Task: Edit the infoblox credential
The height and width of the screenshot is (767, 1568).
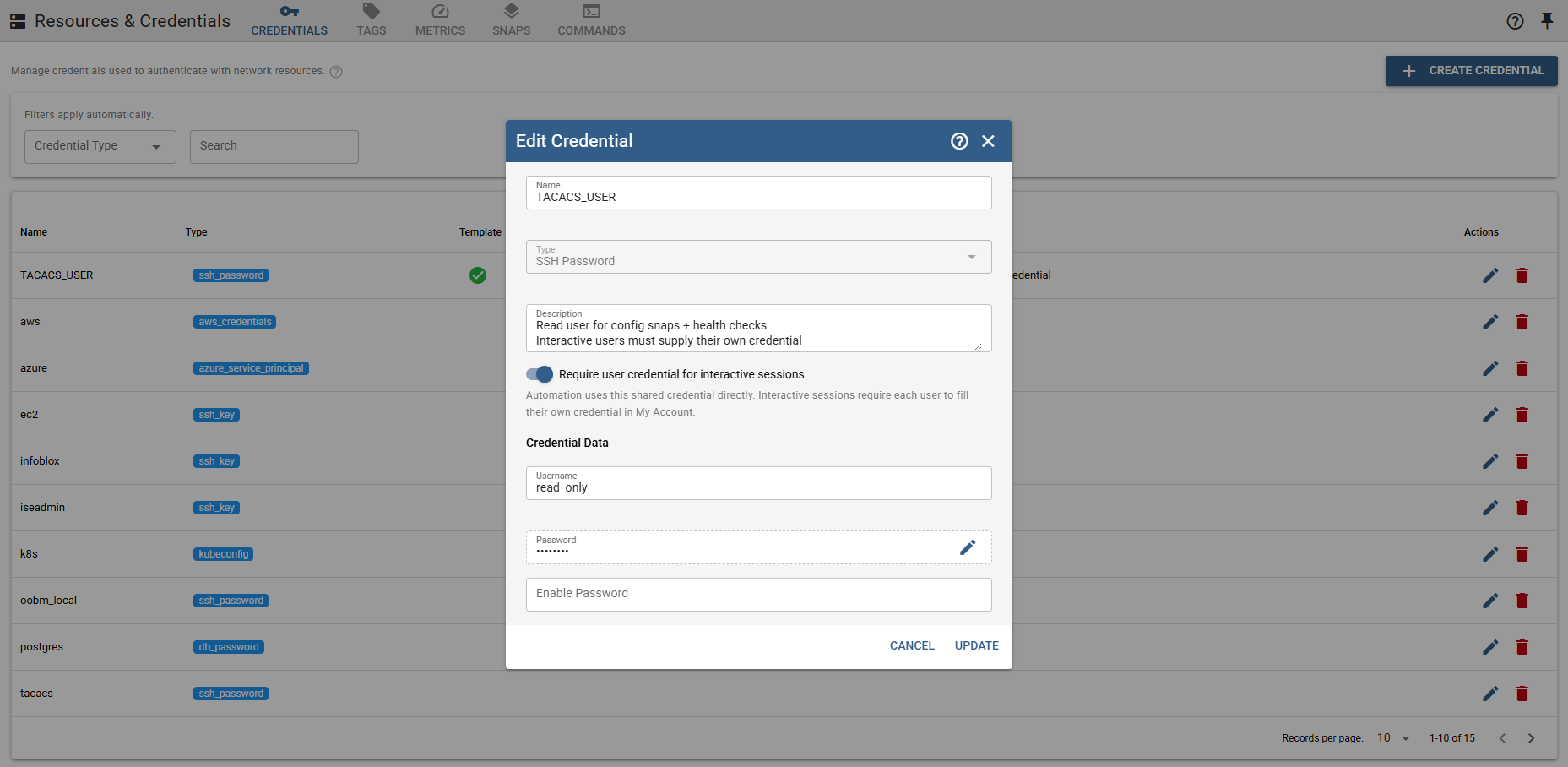Action: click(1490, 461)
